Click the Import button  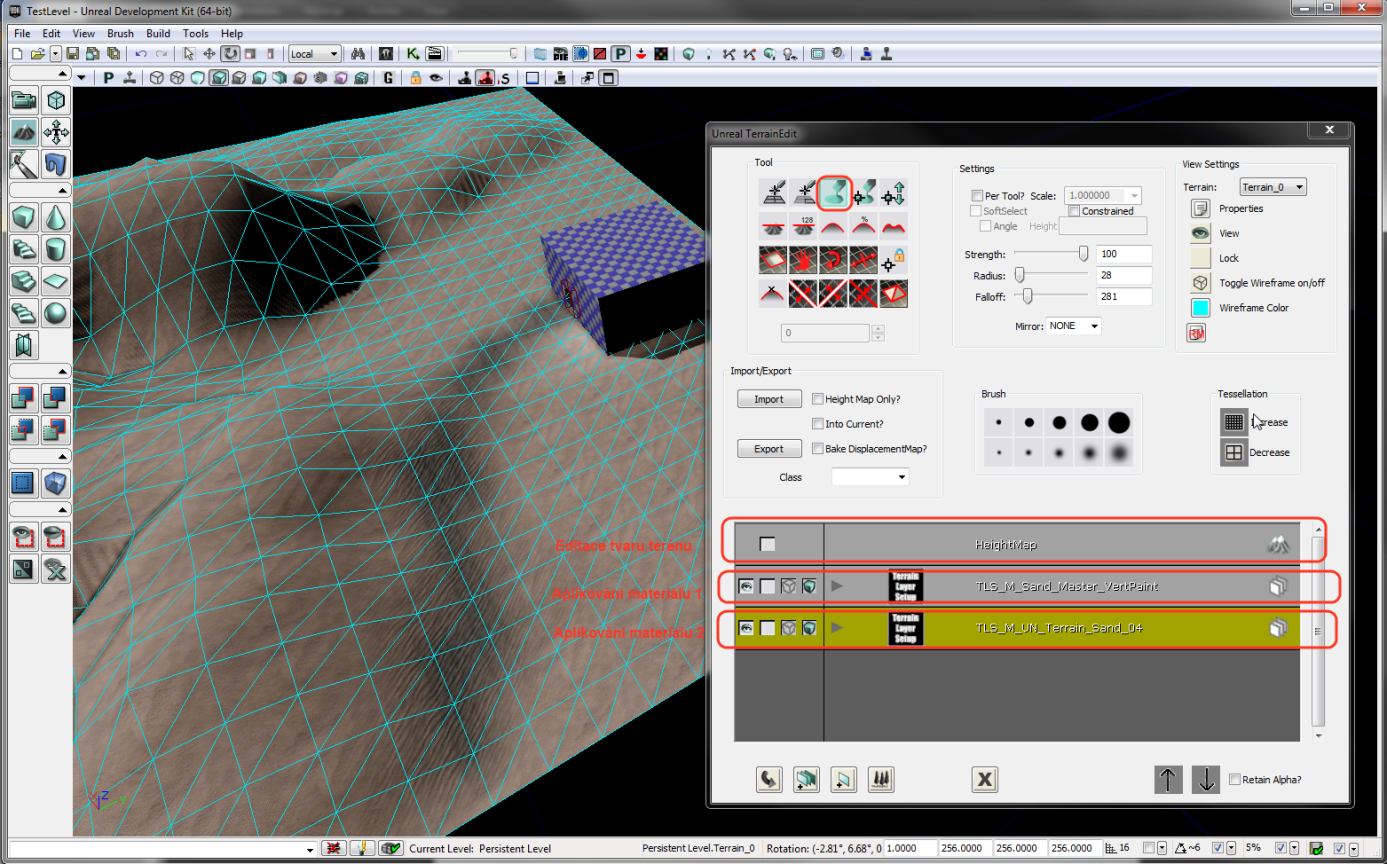pos(769,399)
